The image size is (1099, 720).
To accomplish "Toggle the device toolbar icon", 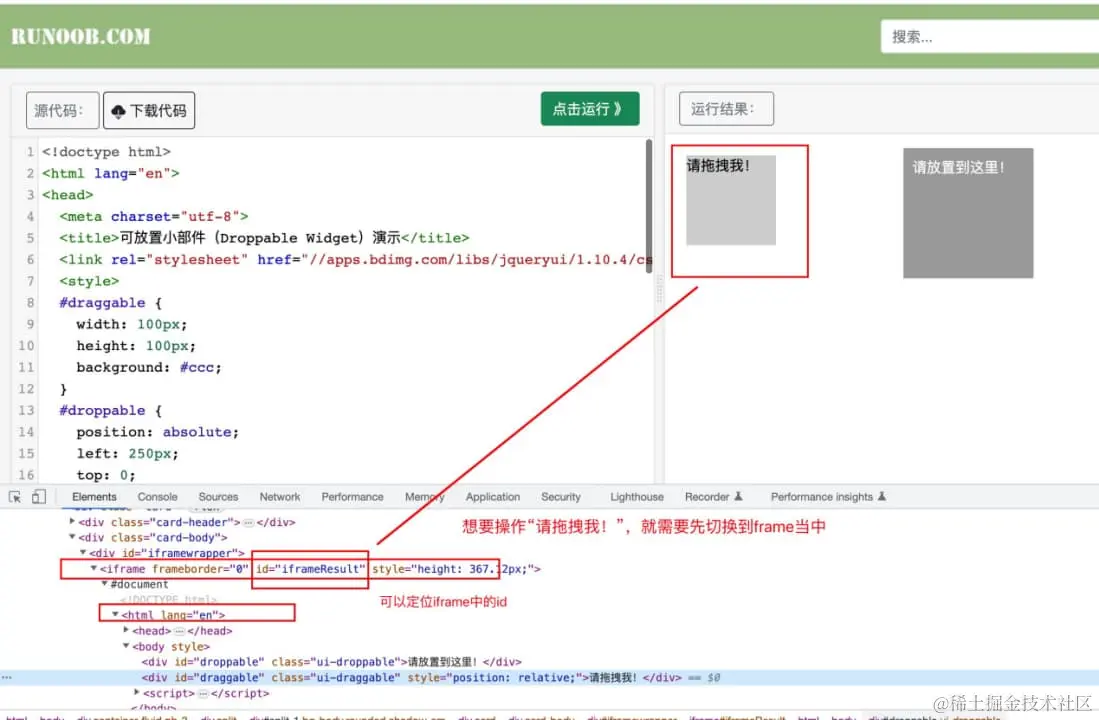I will [x=39, y=497].
